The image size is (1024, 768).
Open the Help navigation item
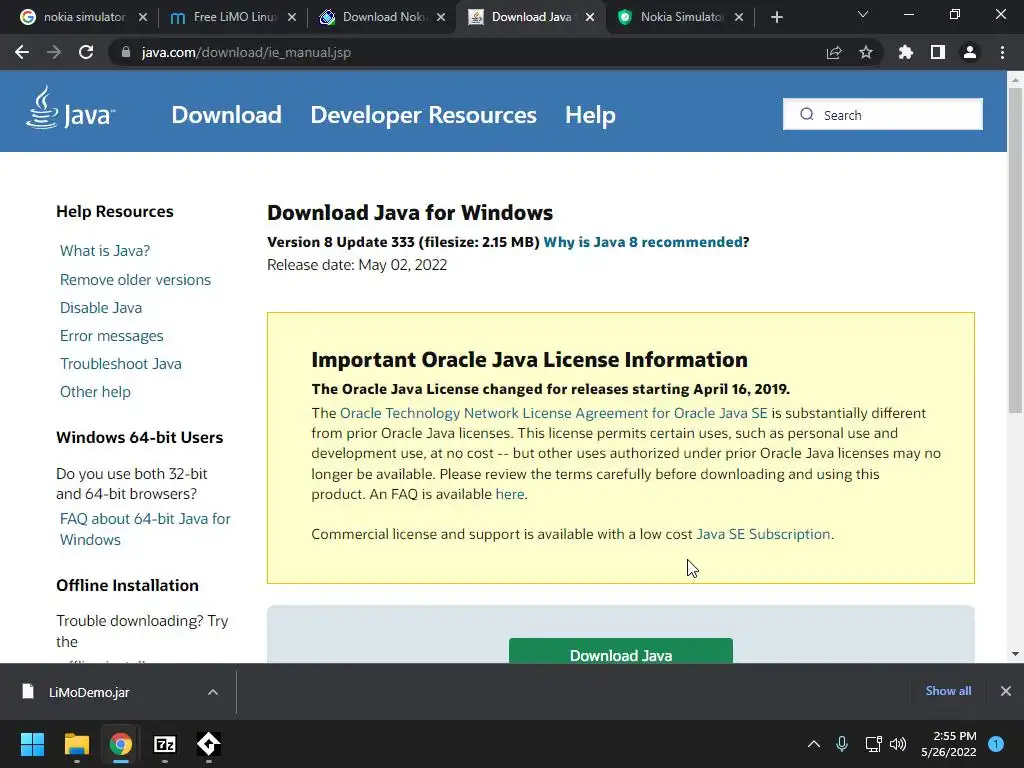590,115
